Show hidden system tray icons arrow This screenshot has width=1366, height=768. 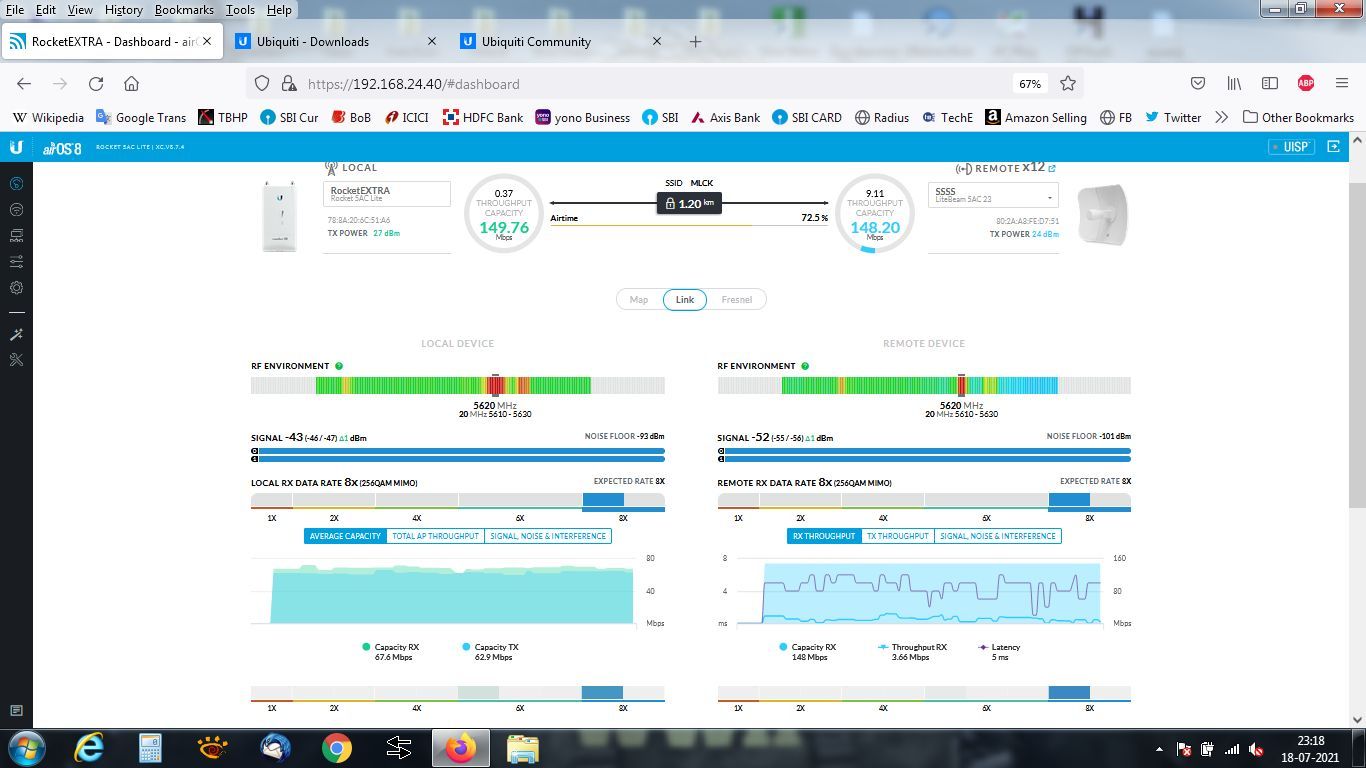1159,749
